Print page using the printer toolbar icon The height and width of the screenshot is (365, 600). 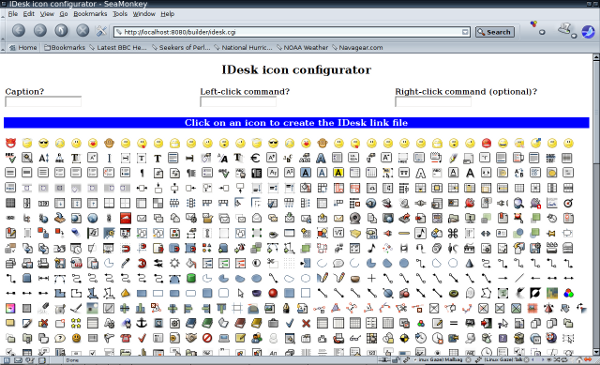[x=564, y=29]
